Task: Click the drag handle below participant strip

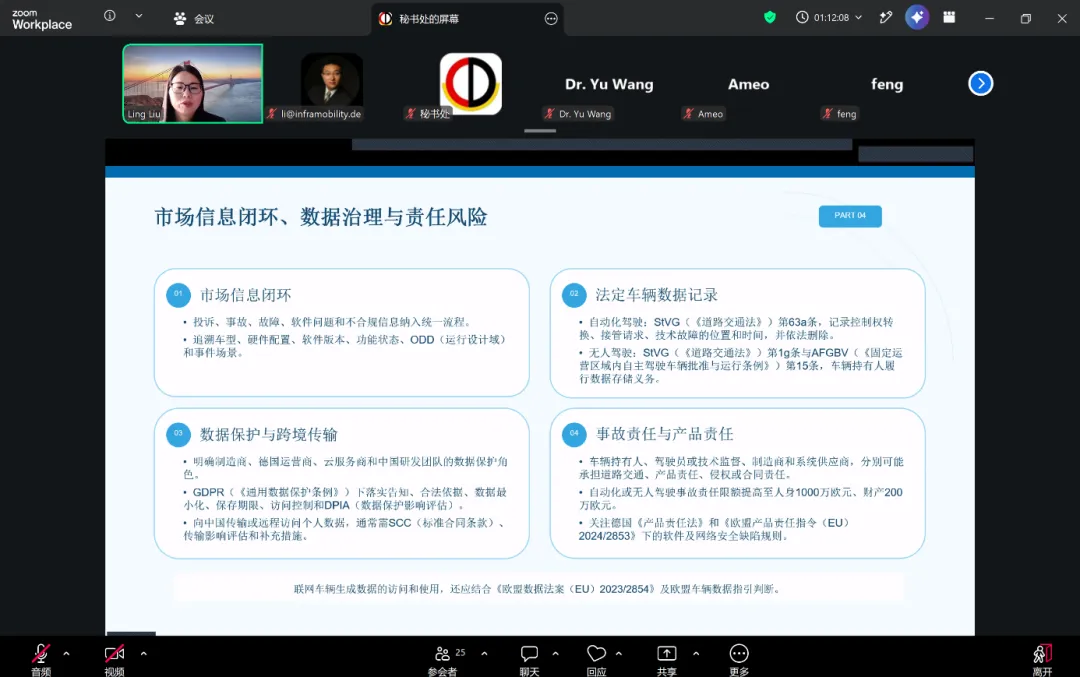Action: pyautogui.click(x=540, y=130)
